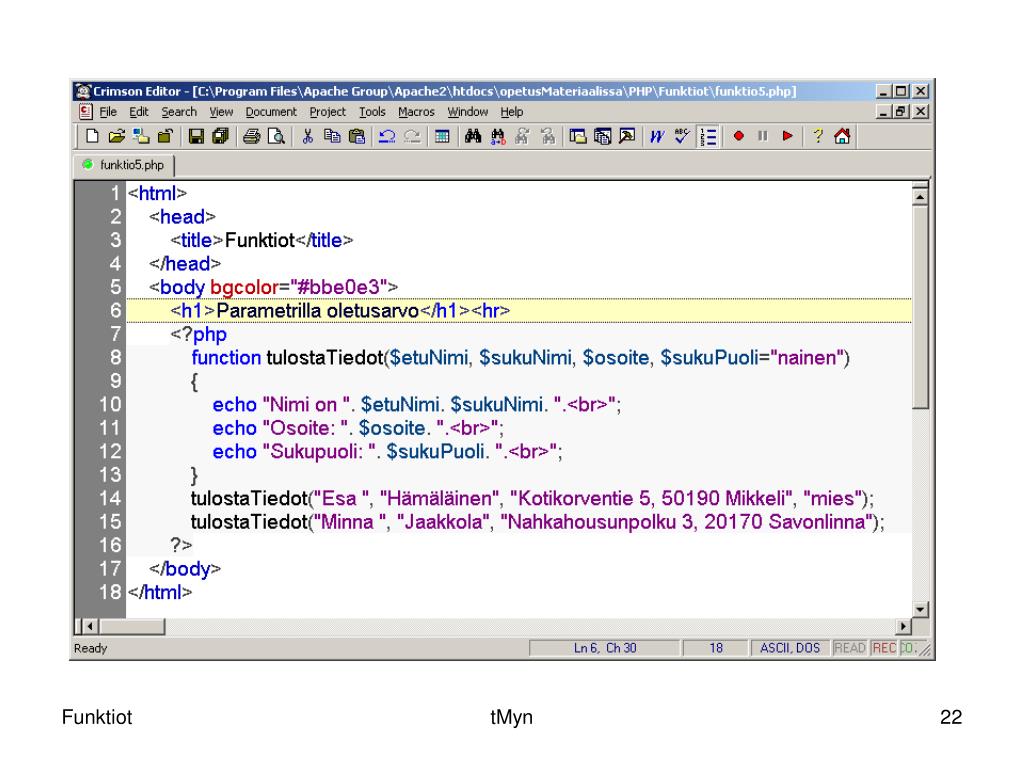
Task: Click the greyed-out macro pause button
Action: (x=763, y=136)
